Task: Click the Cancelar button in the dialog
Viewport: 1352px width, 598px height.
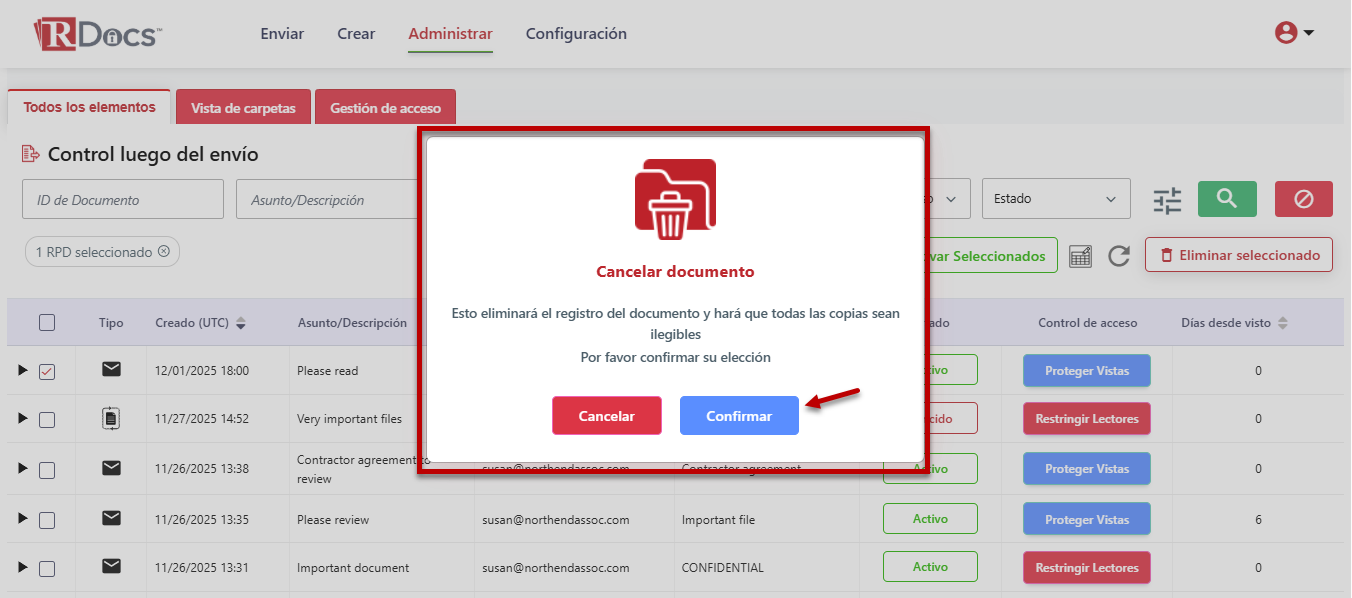Action: (606, 416)
